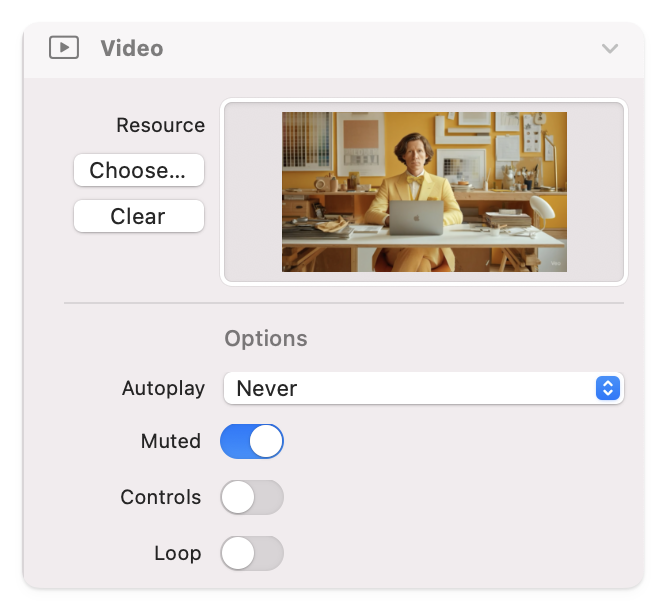Enable the Controls switch
Screen dimensions: 666x610
tap(252, 497)
